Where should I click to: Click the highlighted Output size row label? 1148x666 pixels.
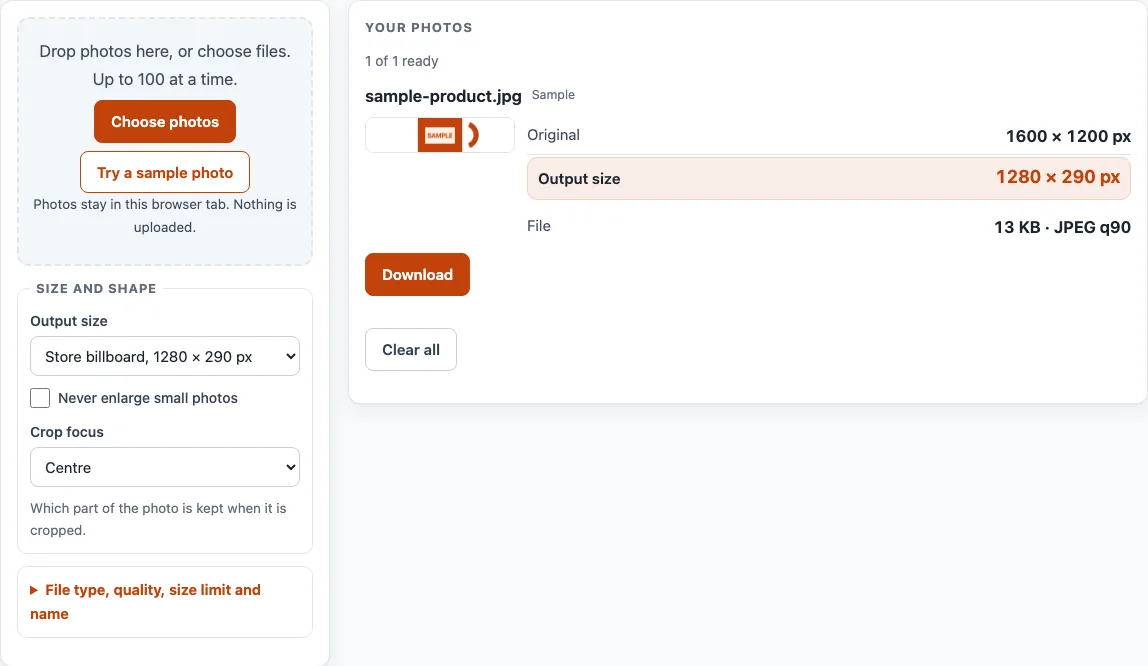[x=579, y=179]
